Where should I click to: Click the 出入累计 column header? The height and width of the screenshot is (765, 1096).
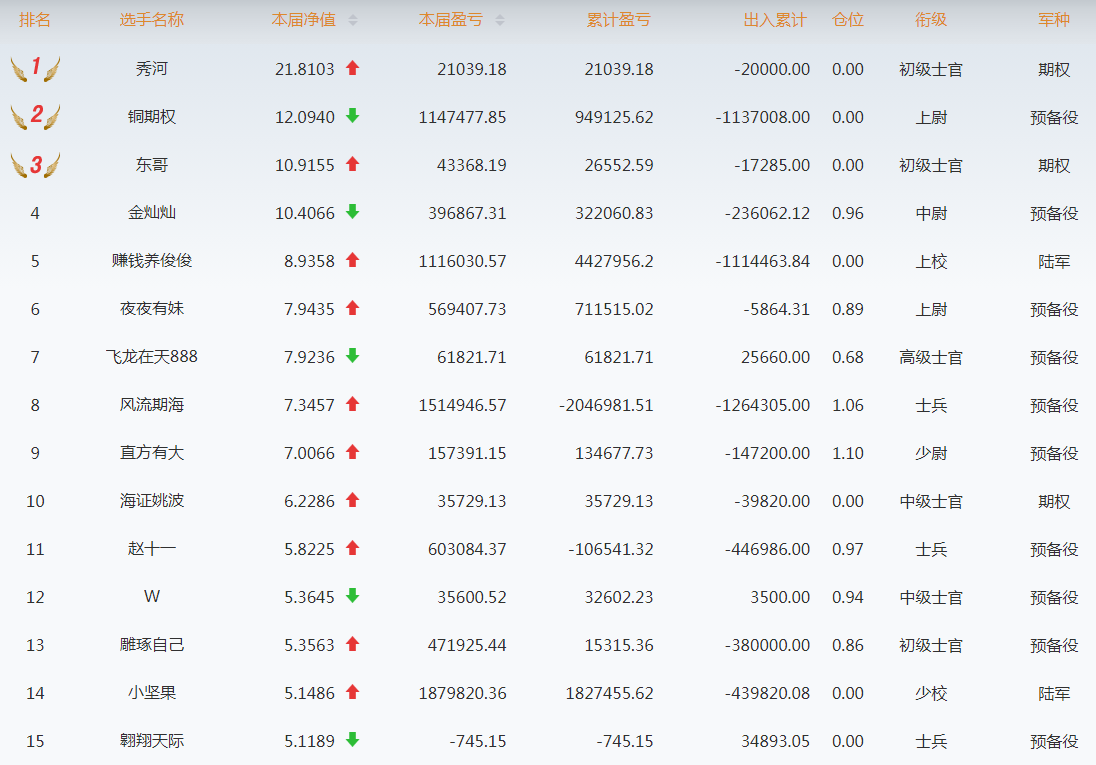(x=774, y=20)
